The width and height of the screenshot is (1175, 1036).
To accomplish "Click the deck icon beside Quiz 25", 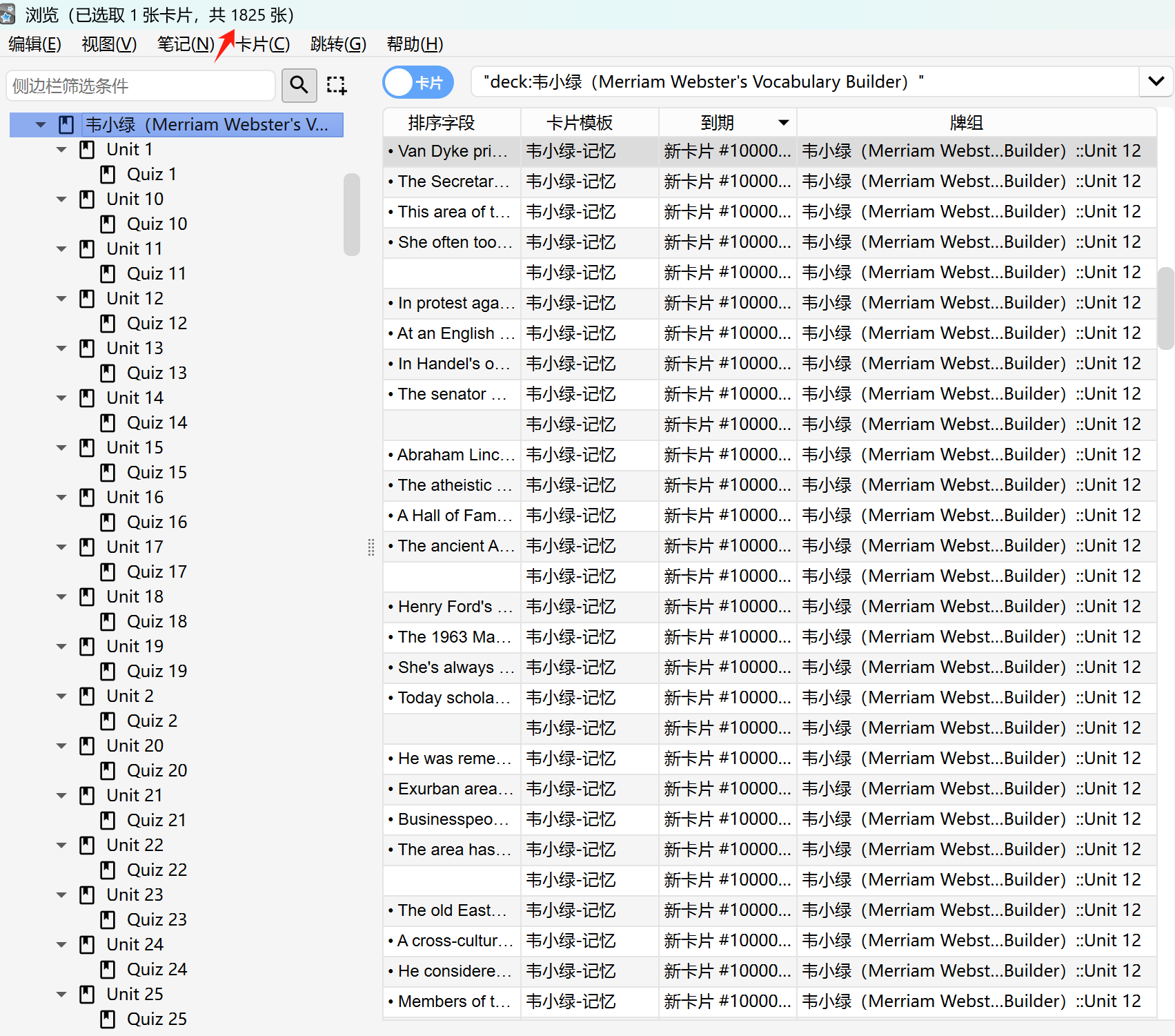I will [x=108, y=1019].
